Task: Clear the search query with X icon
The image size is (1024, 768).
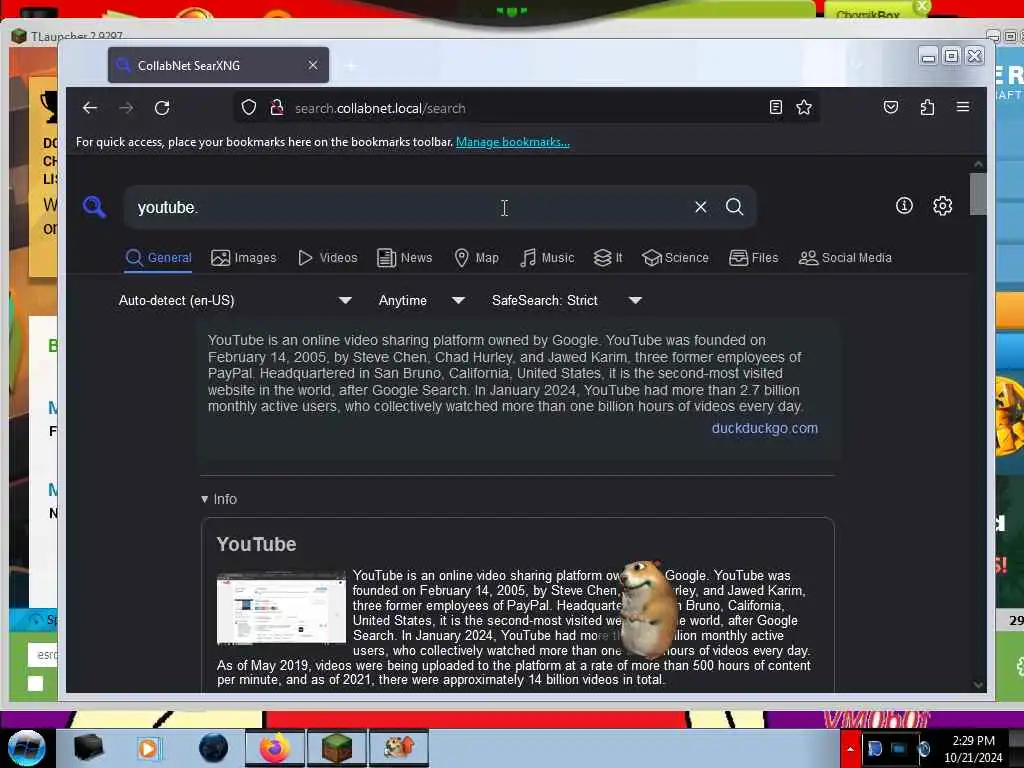Action: coord(700,207)
